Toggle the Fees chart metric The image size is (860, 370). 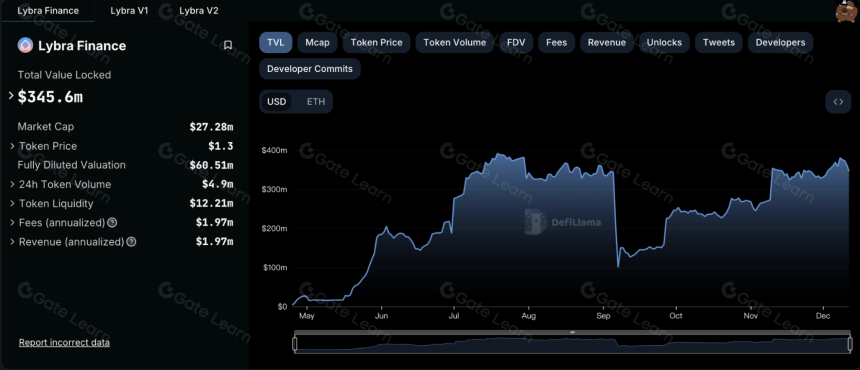(x=556, y=42)
